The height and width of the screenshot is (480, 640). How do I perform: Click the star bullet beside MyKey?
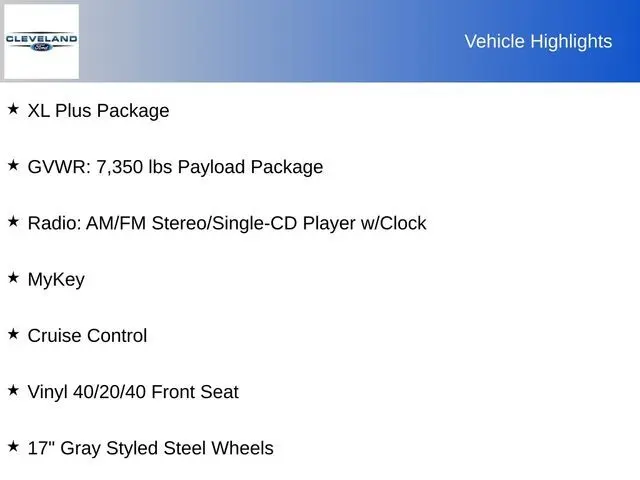[x=13, y=278]
